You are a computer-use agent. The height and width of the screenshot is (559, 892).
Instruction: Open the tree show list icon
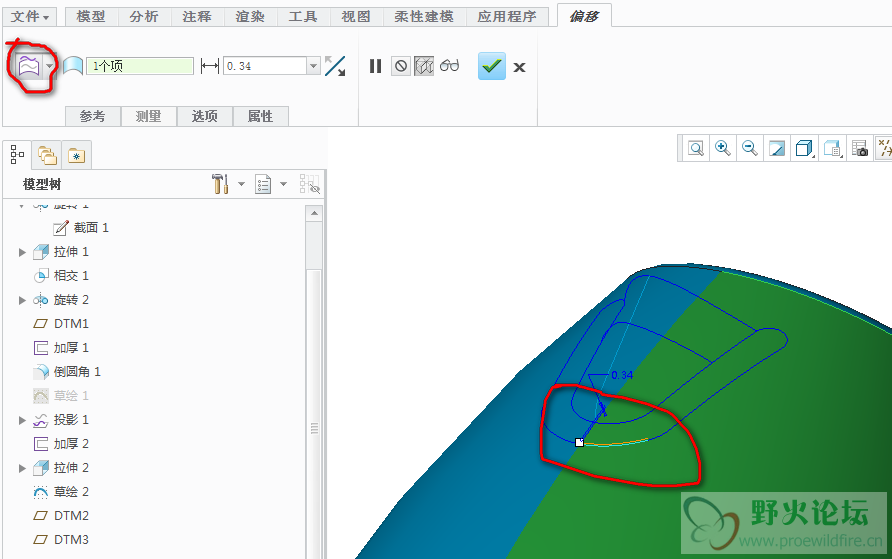(263, 184)
